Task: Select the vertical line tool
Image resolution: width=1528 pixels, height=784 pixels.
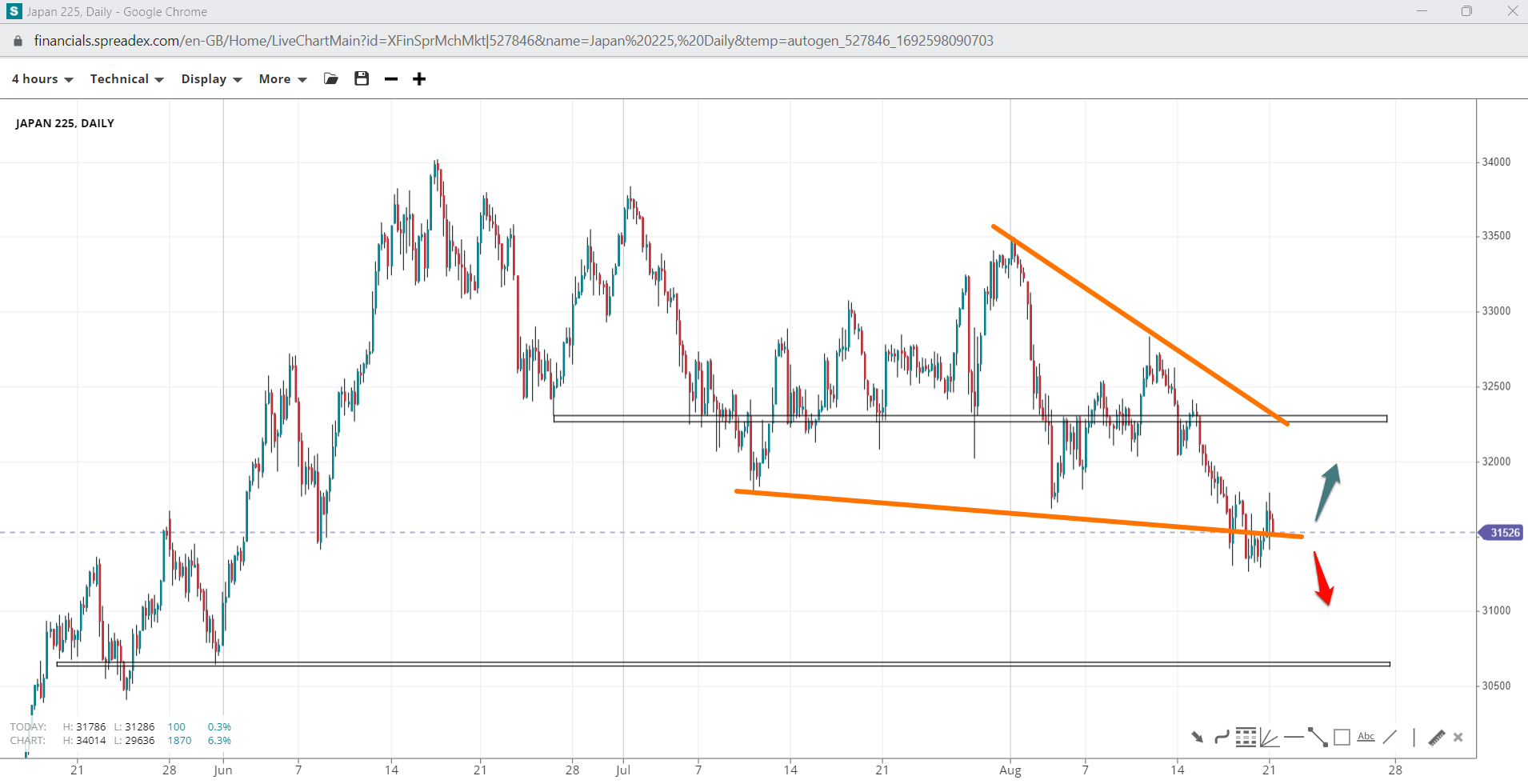Action: (x=1414, y=738)
